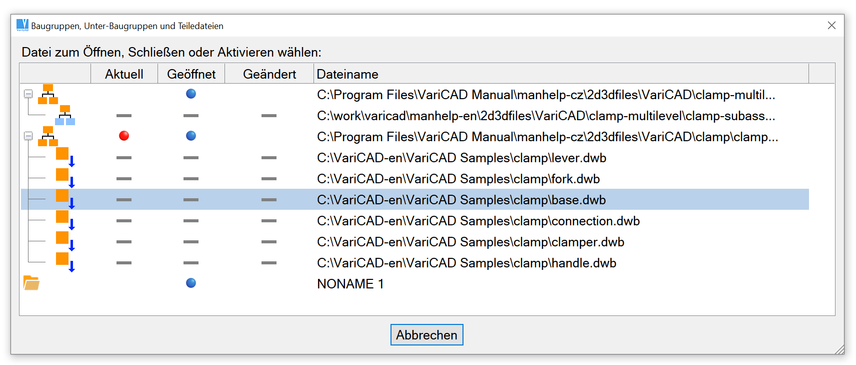
Task: Click the red Aktuell indicator dot
Action: point(124,136)
